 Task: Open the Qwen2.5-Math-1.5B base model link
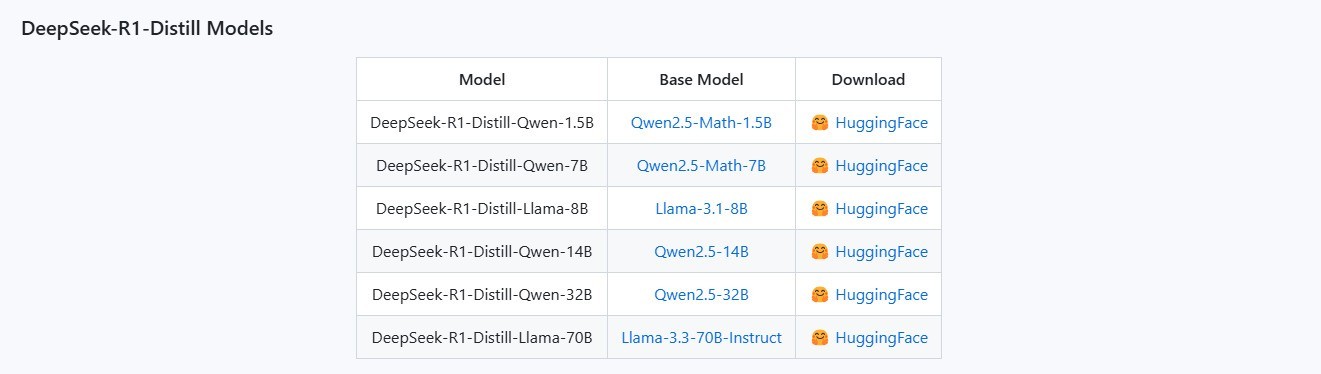701,123
